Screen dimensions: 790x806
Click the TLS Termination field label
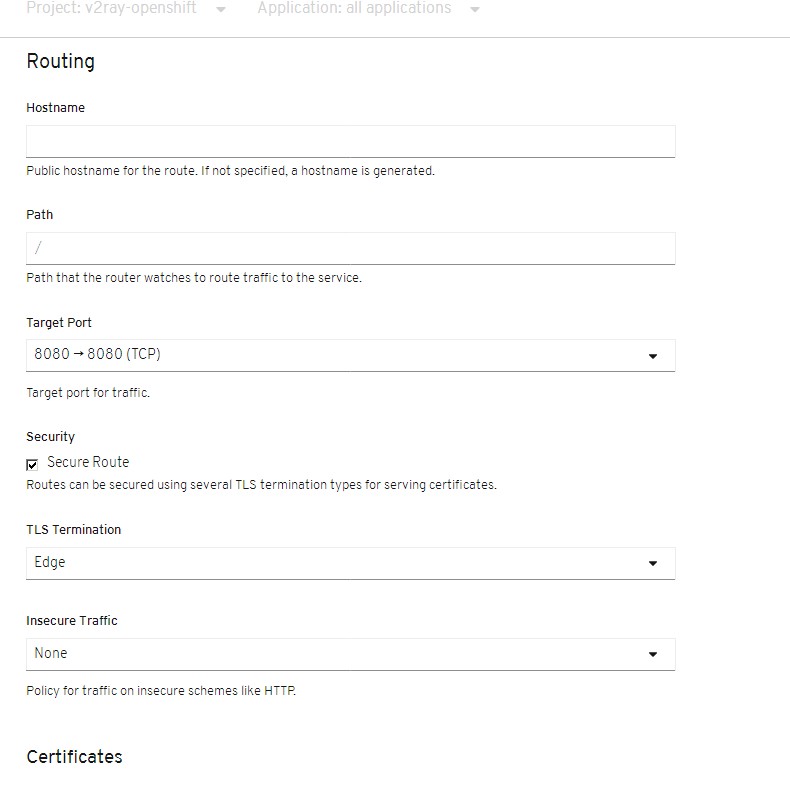tap(74, 529)
